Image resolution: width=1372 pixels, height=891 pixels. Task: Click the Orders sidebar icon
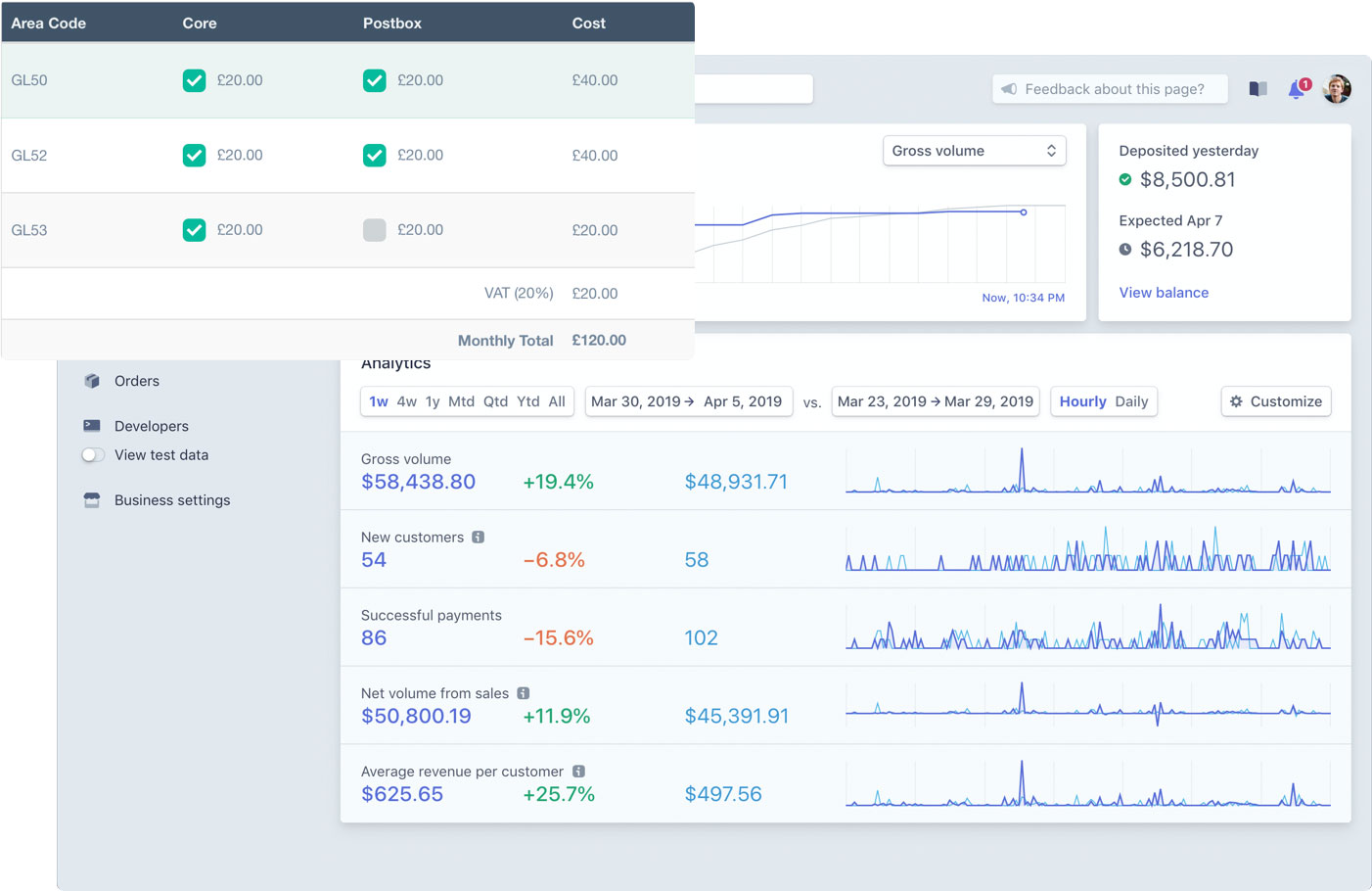pyautogui.click(x=91, y=381)
